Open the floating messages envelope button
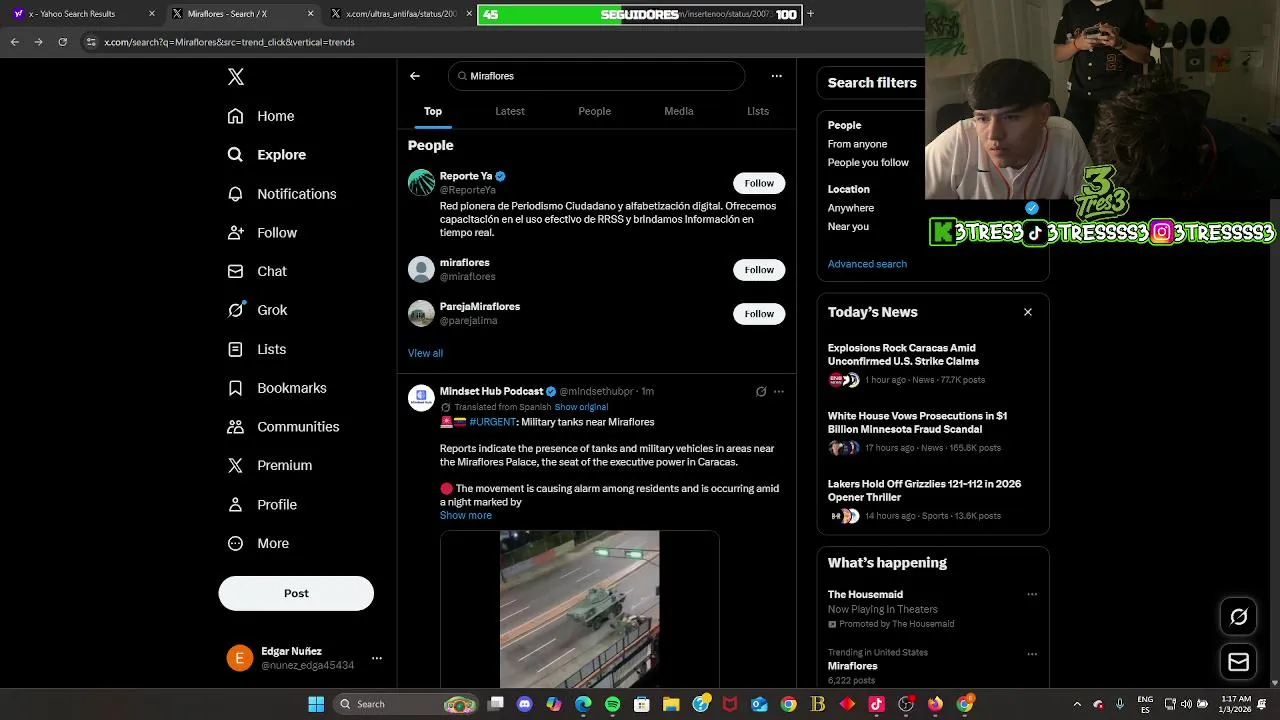The height and width of the screenshot is (720, 1280). coord(1239,662)
